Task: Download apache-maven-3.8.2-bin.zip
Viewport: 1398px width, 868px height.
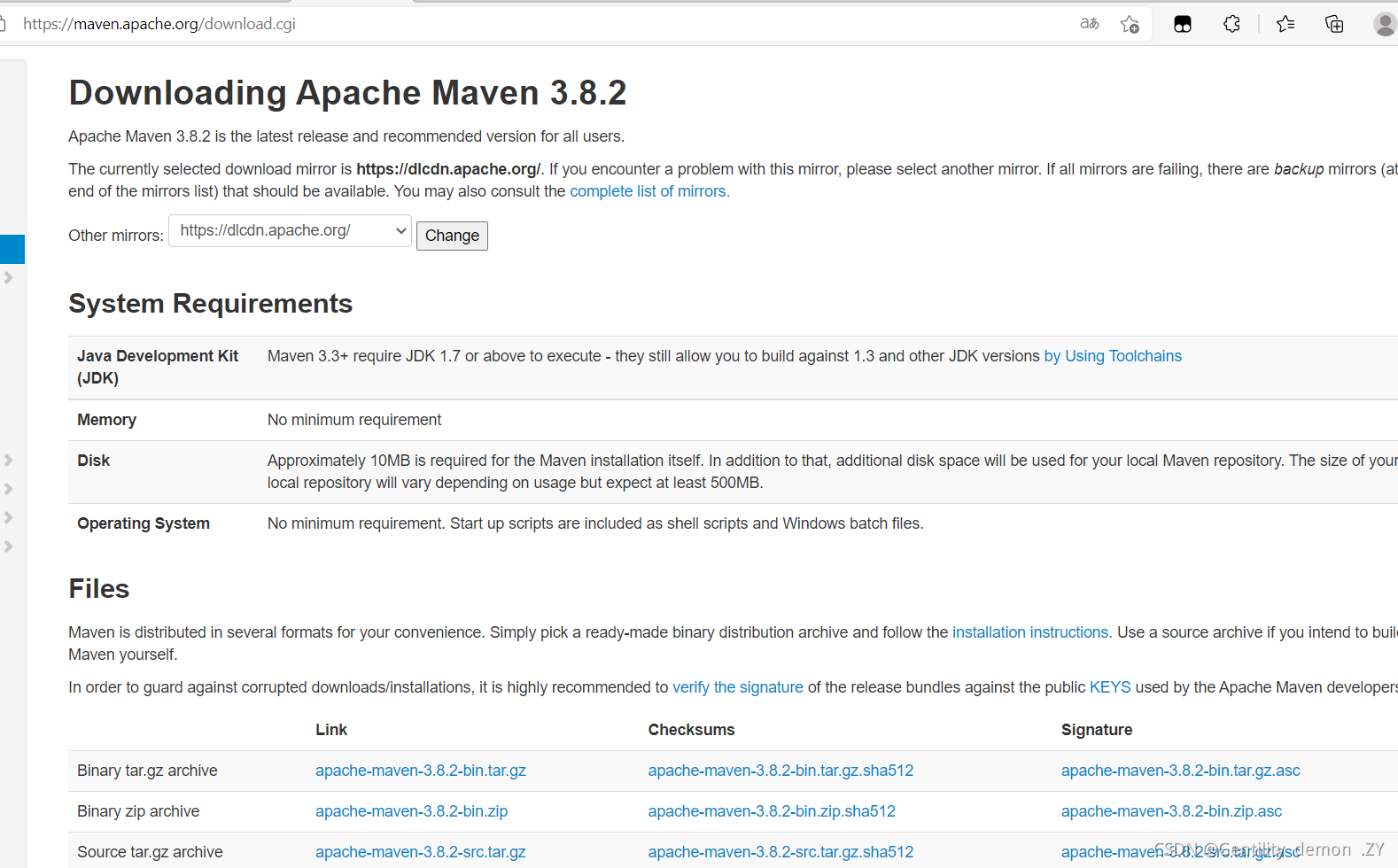Action: [412, 811]
